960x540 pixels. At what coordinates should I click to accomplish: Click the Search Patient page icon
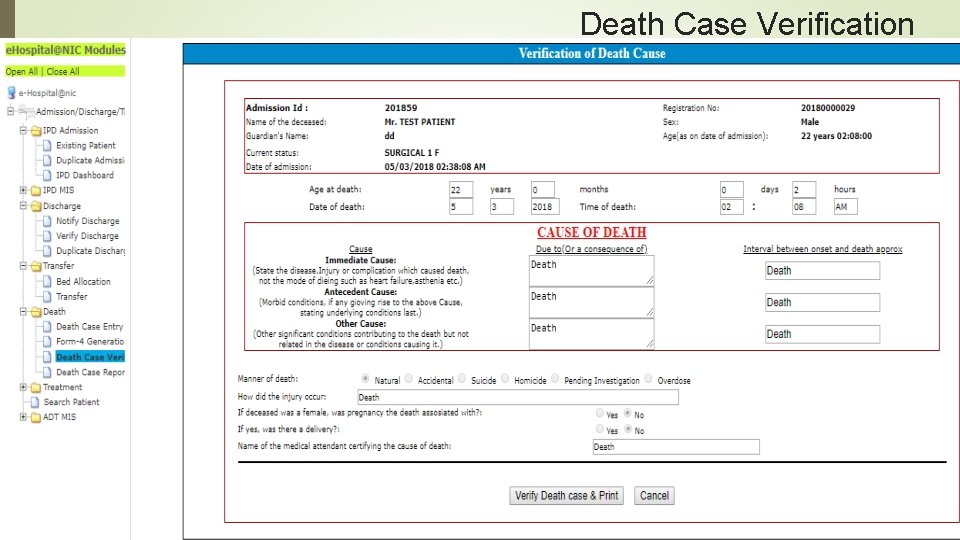(35, 402)
